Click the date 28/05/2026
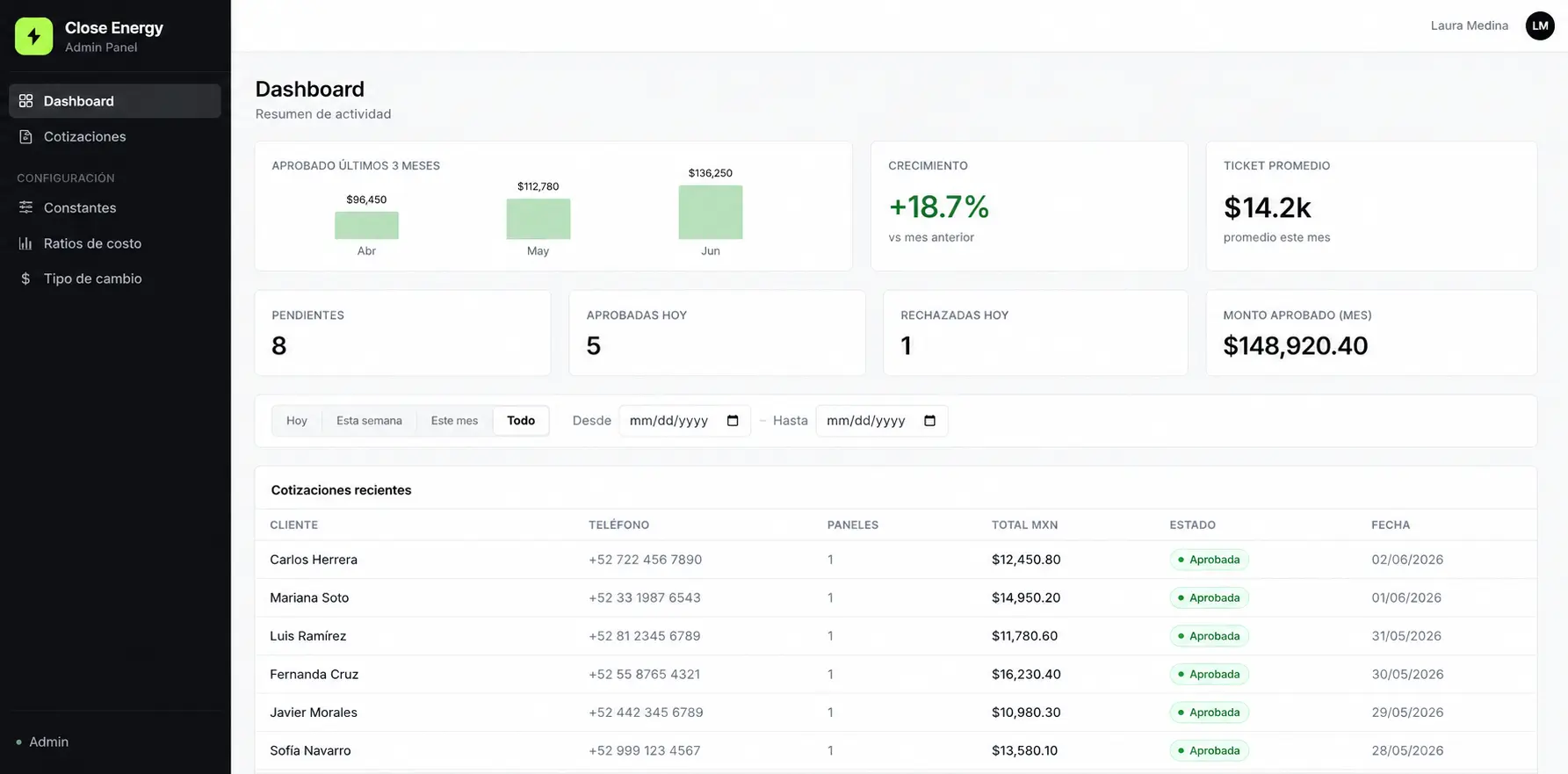 point(1407,751)
